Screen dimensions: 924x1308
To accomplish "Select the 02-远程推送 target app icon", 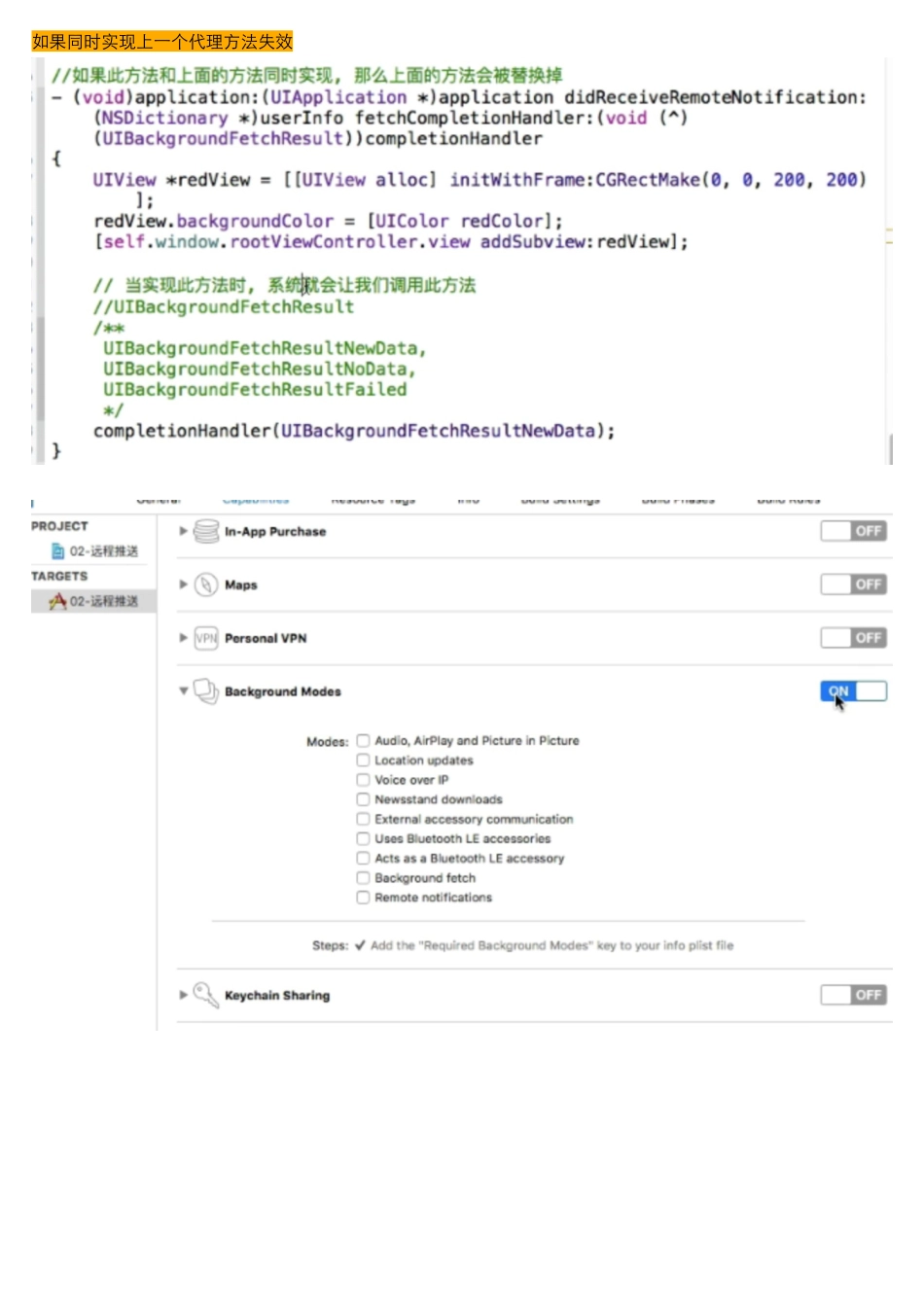I will coord(57,601).
